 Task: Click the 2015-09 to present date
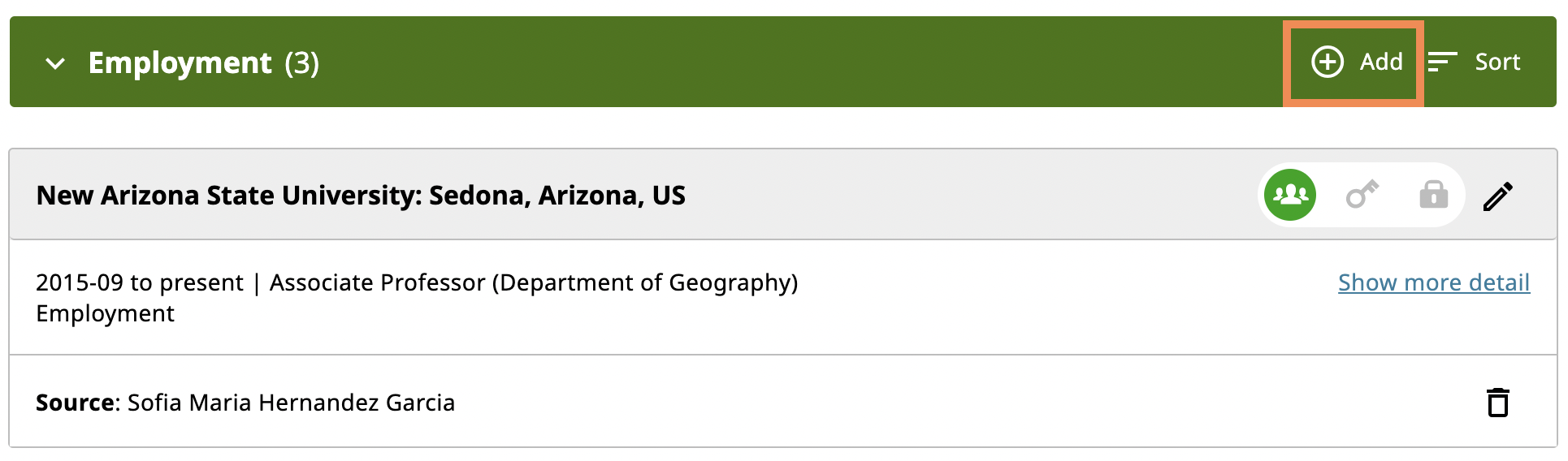click(x=140, y=282)
